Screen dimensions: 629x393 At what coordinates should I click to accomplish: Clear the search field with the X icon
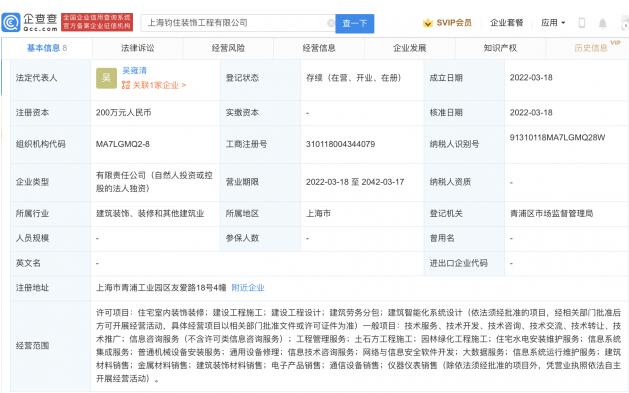coord(331,23)
